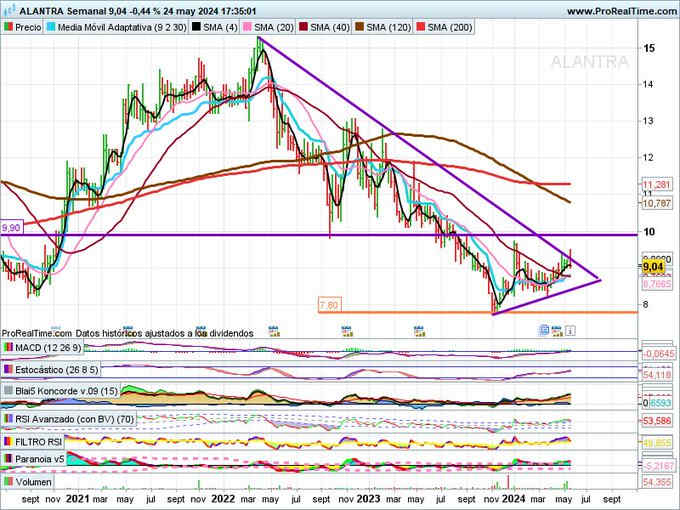Screen dimensions: 680x510
Task: Open the Blai5 Koncorde v.09 indicator label
Action: tap(66, 391)
